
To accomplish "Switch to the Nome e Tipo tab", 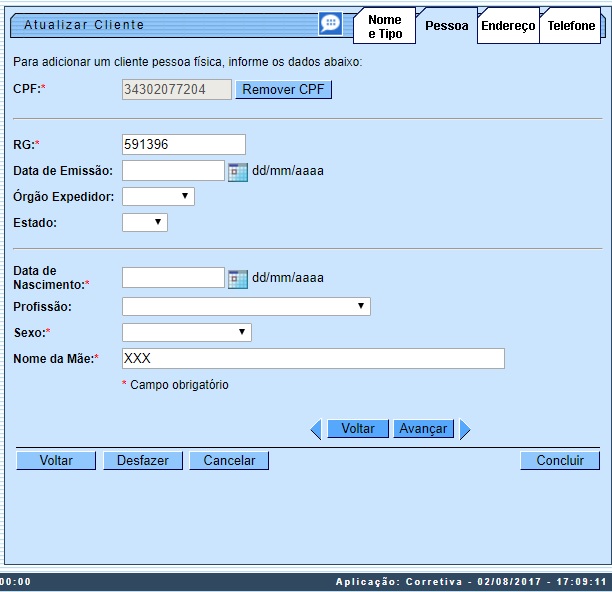I will pyautogui.click(x=384, y=27).
